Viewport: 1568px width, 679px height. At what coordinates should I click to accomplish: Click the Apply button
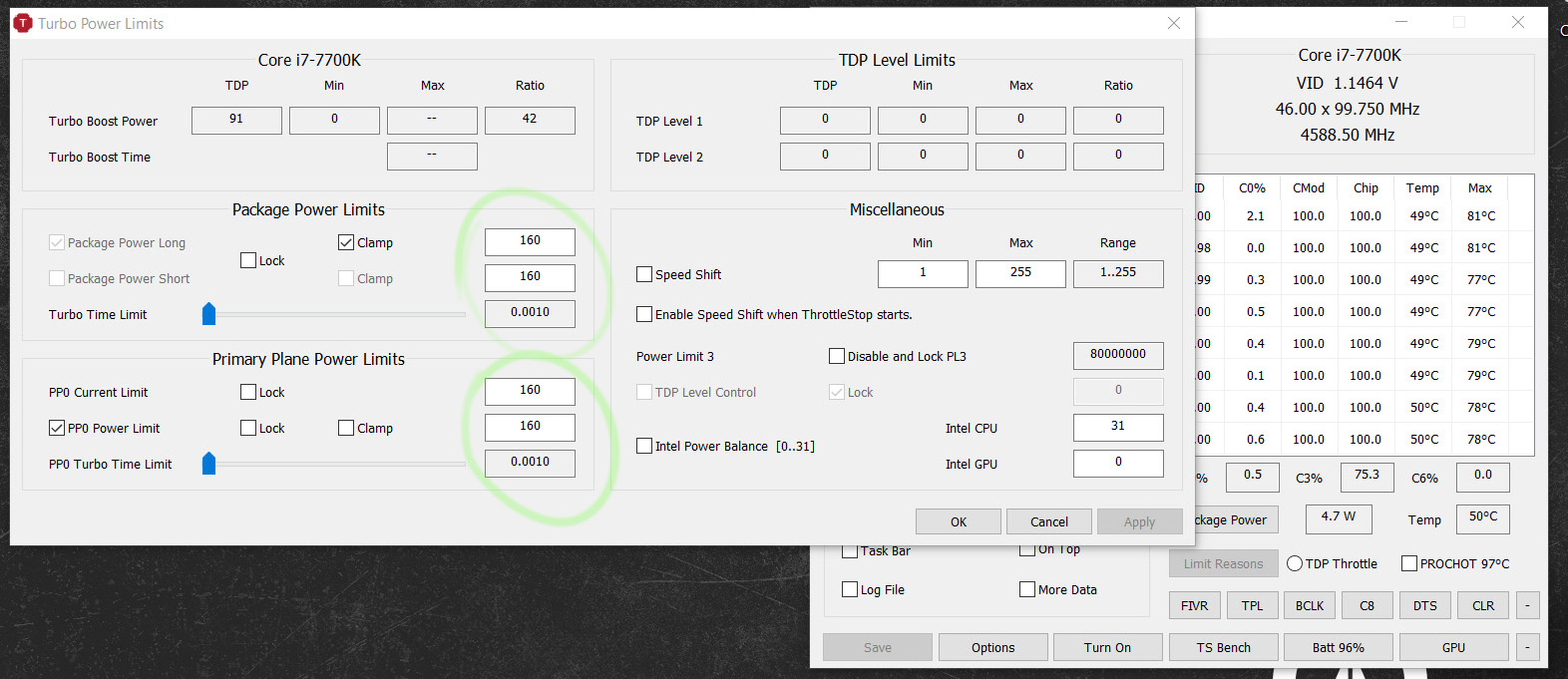tap(1139, 521)
